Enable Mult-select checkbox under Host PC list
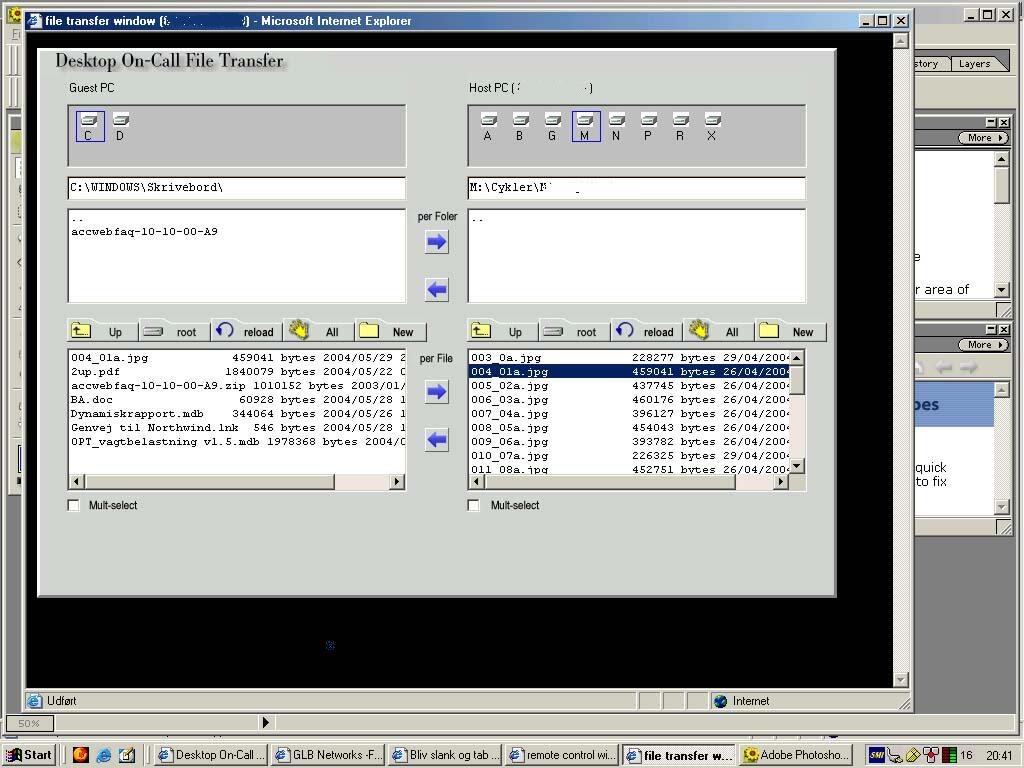This screenshot has width=1024, height=768. [473, 505]
